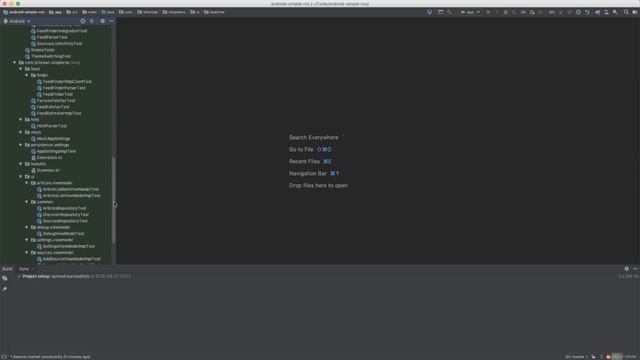The height and width of the screenshot is (360, 640).
Task: Collapse the common package
Action: (27, 202)
